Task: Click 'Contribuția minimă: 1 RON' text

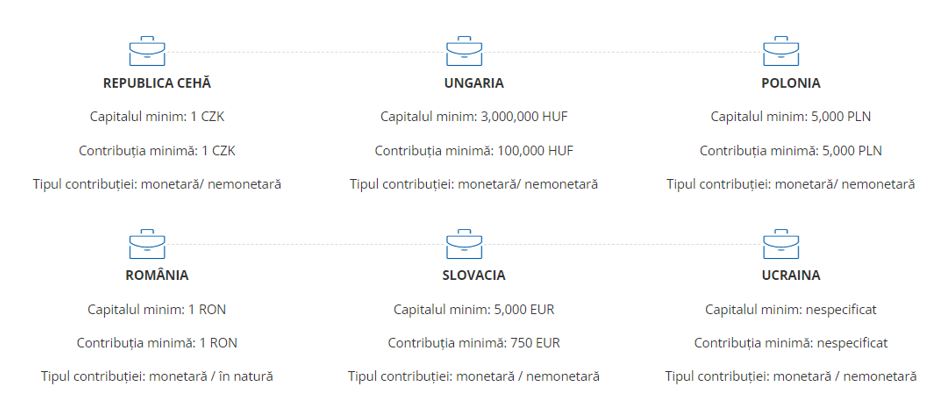Action: click(x=157, y=343)
